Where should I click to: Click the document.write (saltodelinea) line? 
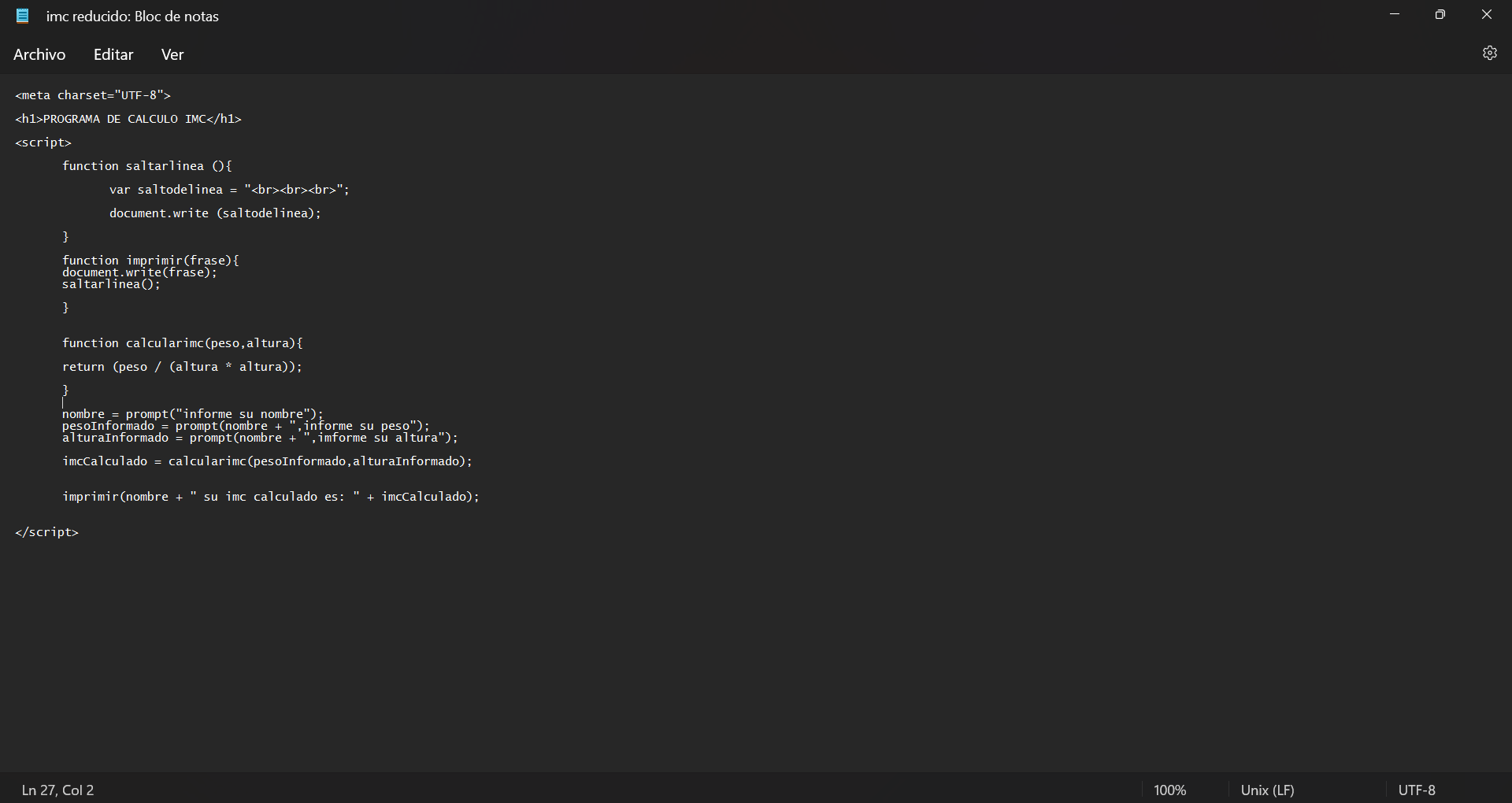point(215,213)
